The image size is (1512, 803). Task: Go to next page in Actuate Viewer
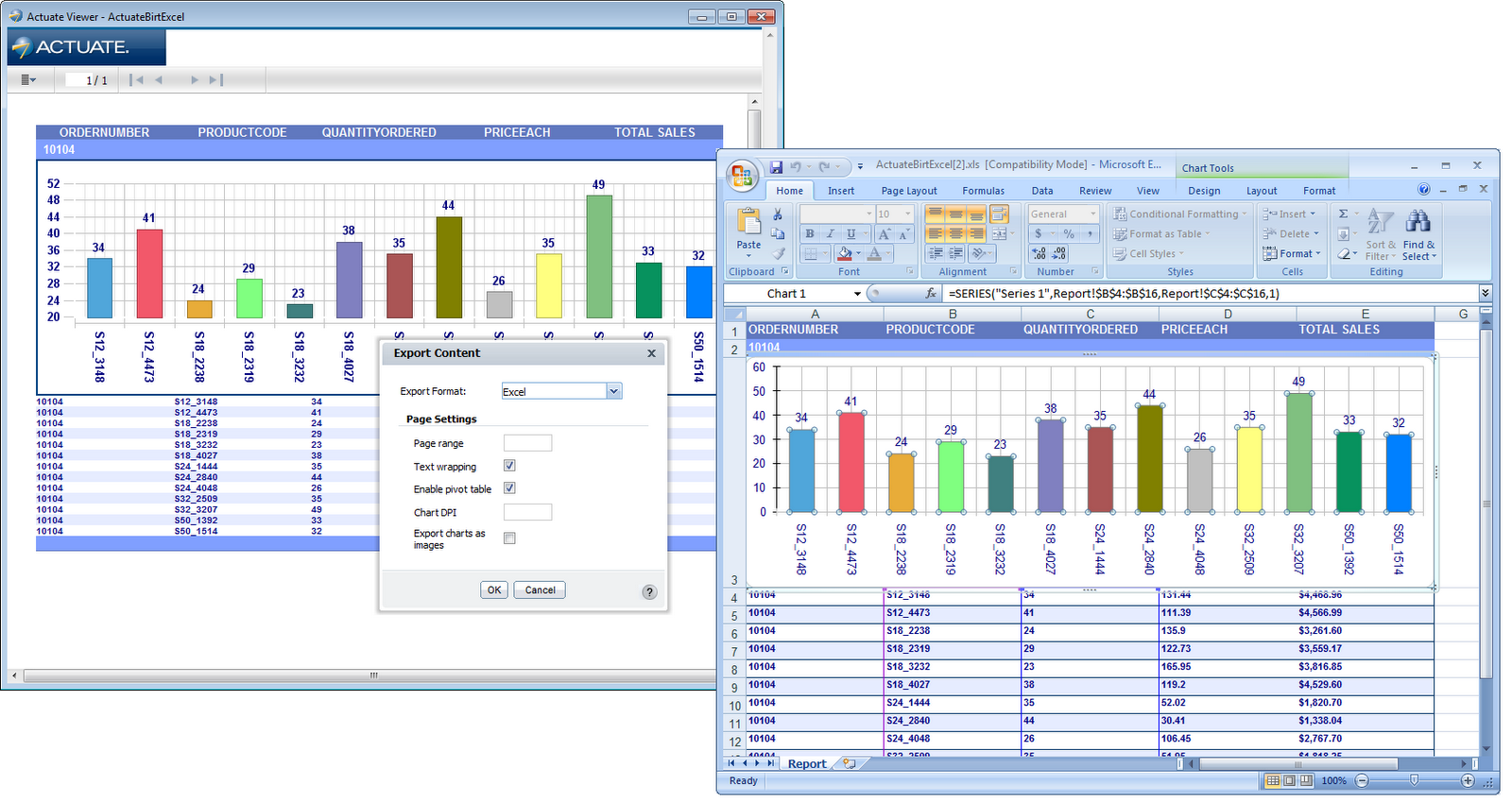tap(195, 80)
